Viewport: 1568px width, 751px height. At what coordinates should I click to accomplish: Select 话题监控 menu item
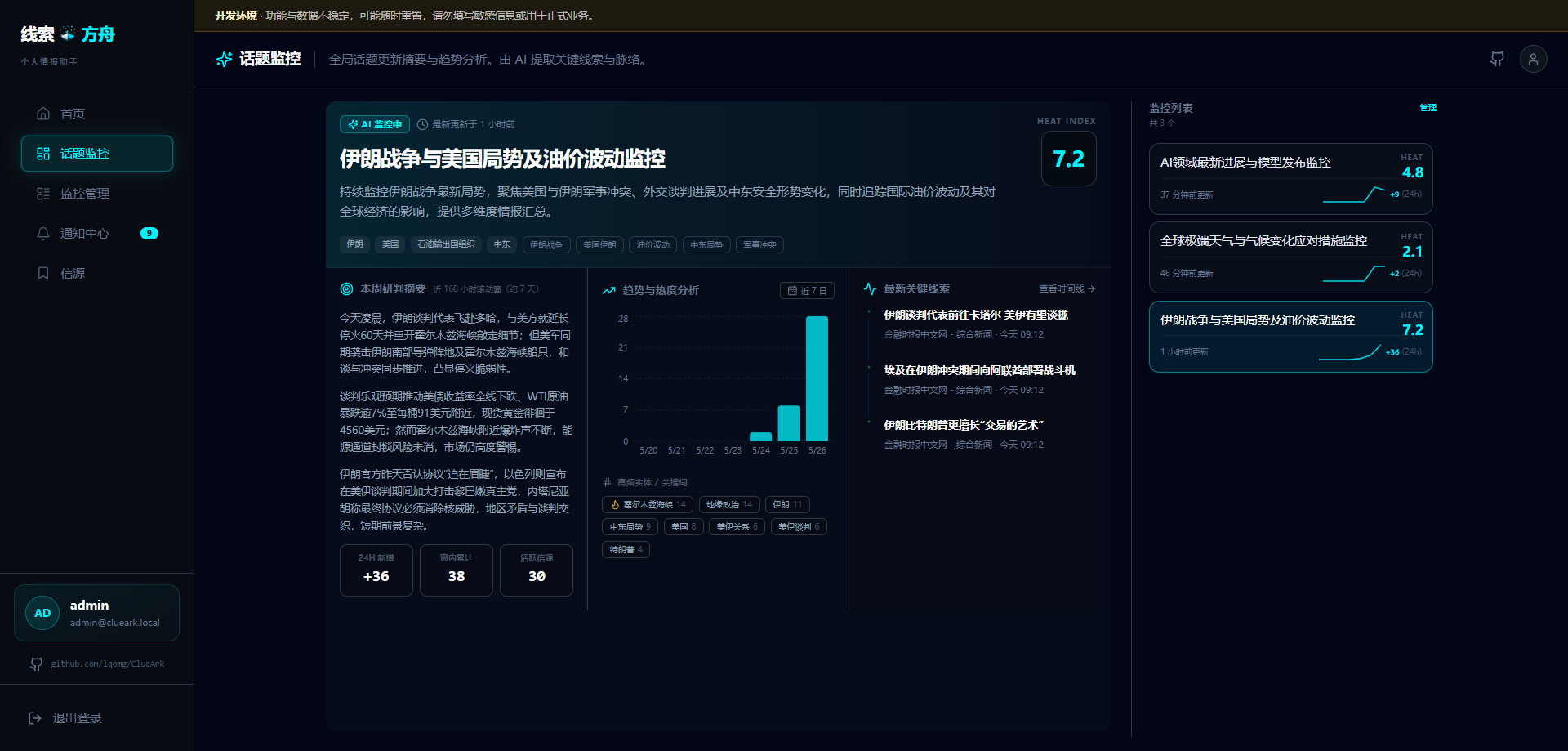pos(97,154)
